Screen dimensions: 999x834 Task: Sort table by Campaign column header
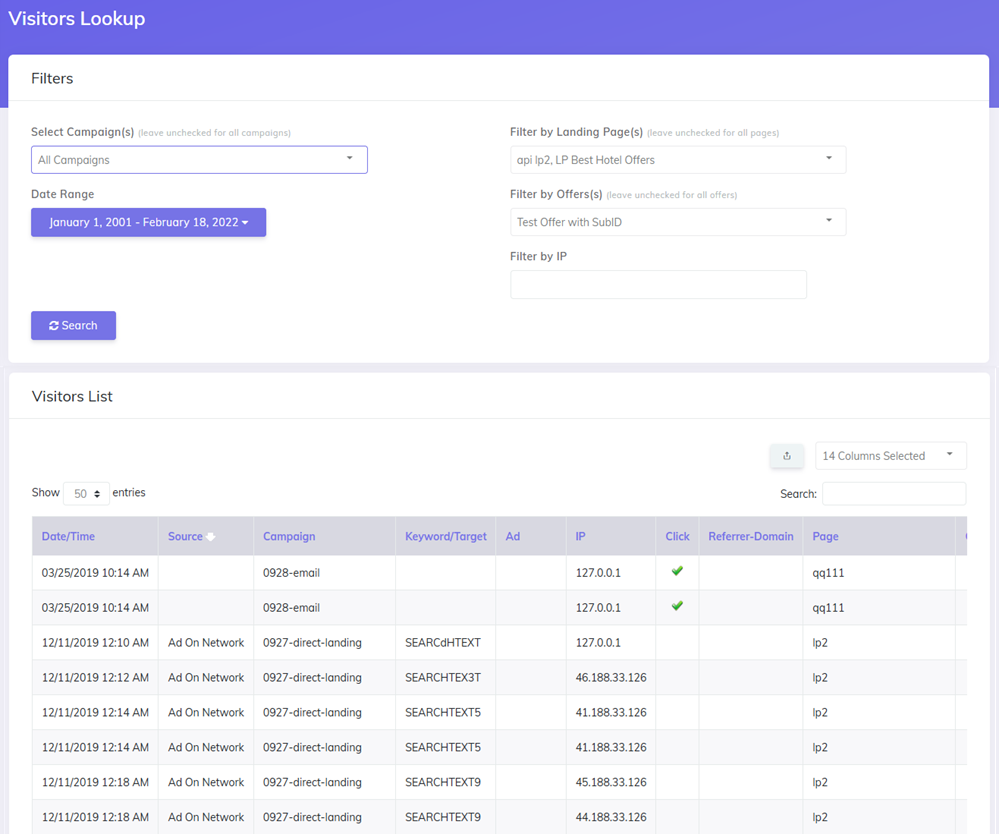(x=289, y=537)
